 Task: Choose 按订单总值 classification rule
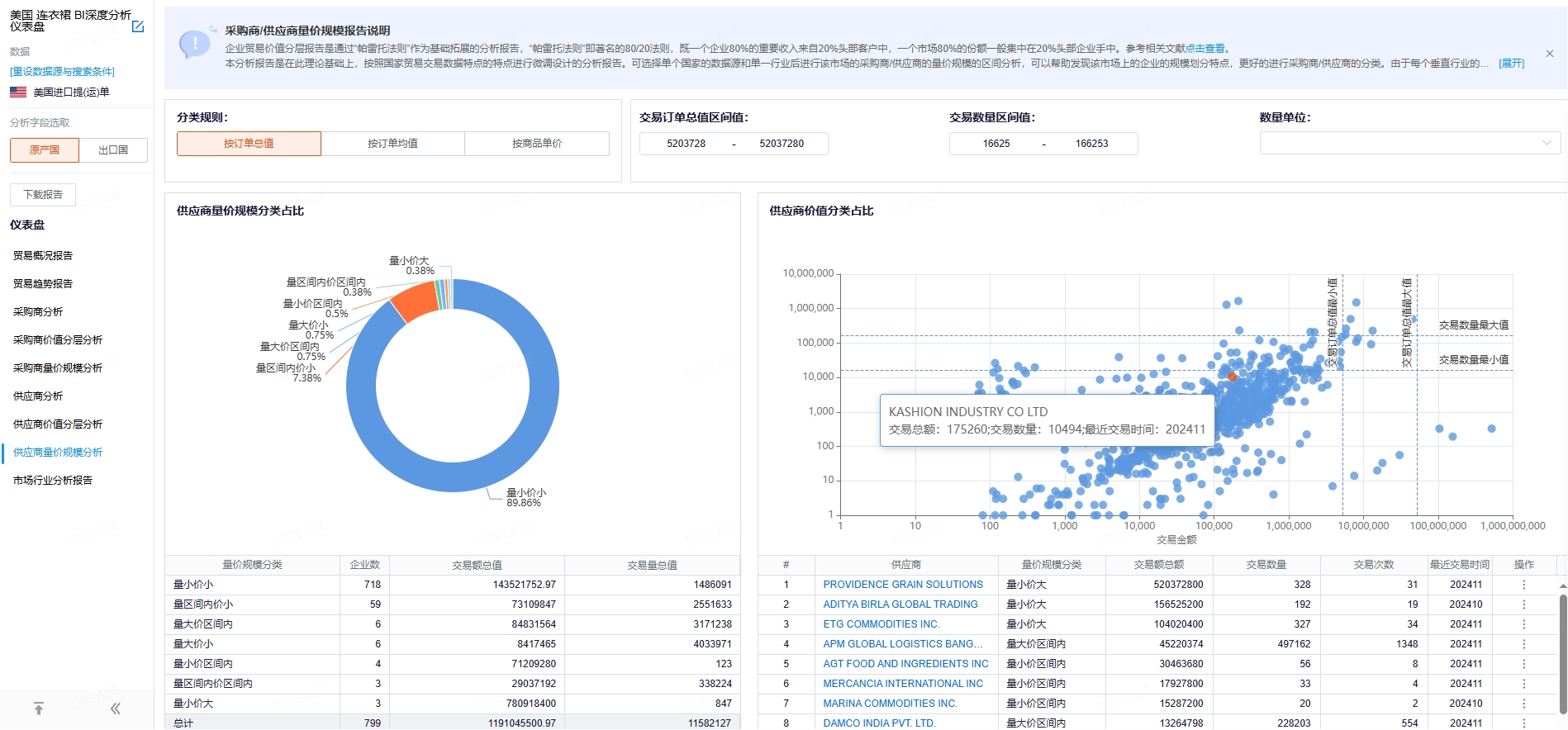pos(249,144)
